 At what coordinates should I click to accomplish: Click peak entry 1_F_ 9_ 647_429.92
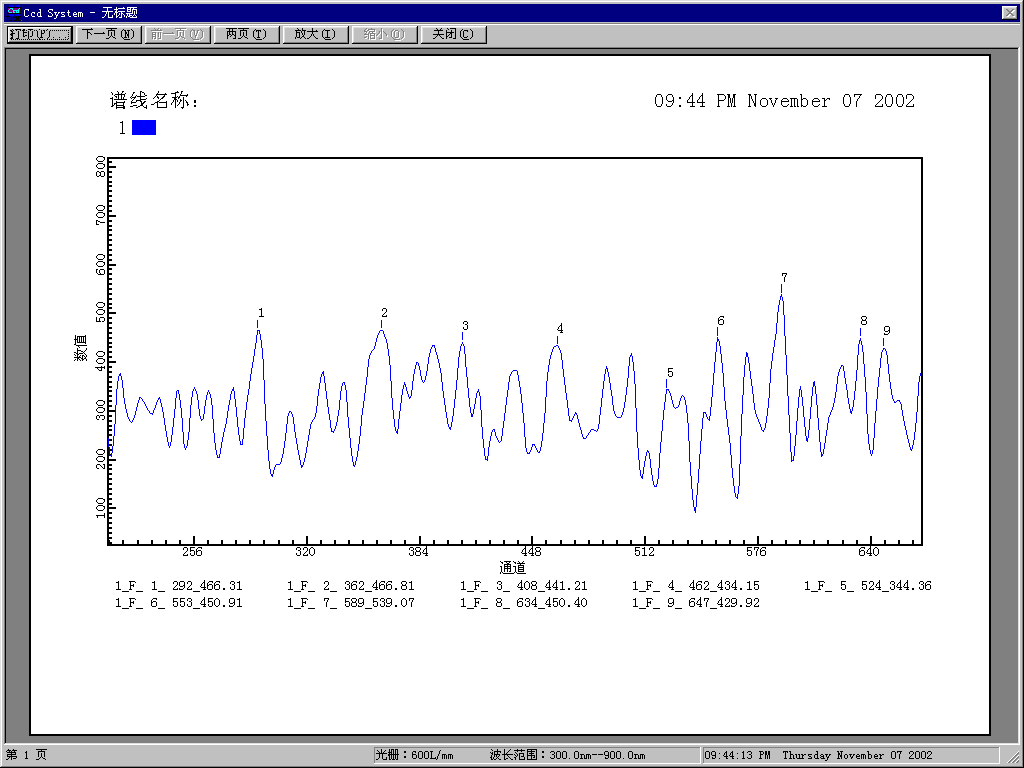(696, 603)
